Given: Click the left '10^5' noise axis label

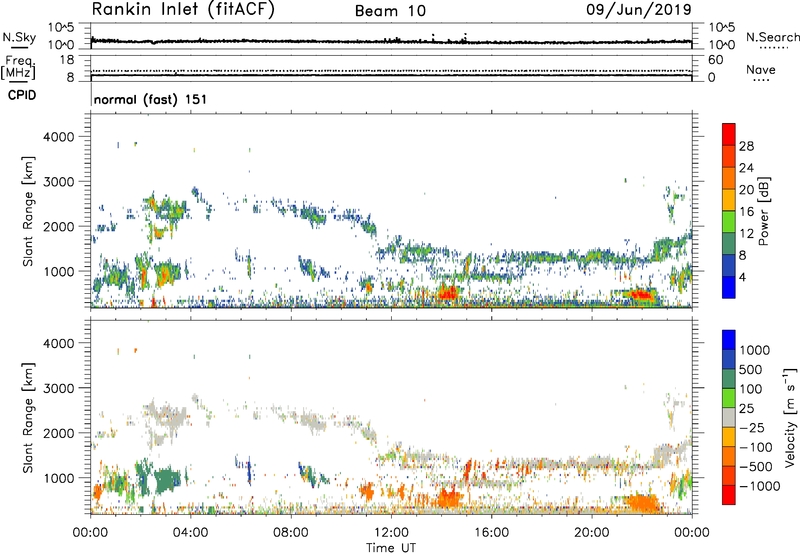Looking at the screenshot, I should [x=61, y=28].
